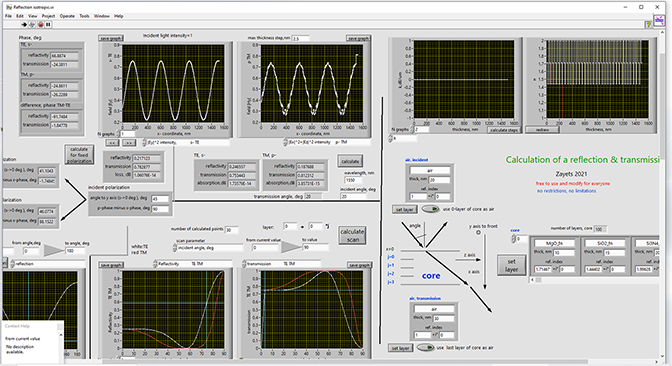Click 'save graph' above Reflectivity graph
This screenshot has height=366, width=672.
[x=111, y=265]
